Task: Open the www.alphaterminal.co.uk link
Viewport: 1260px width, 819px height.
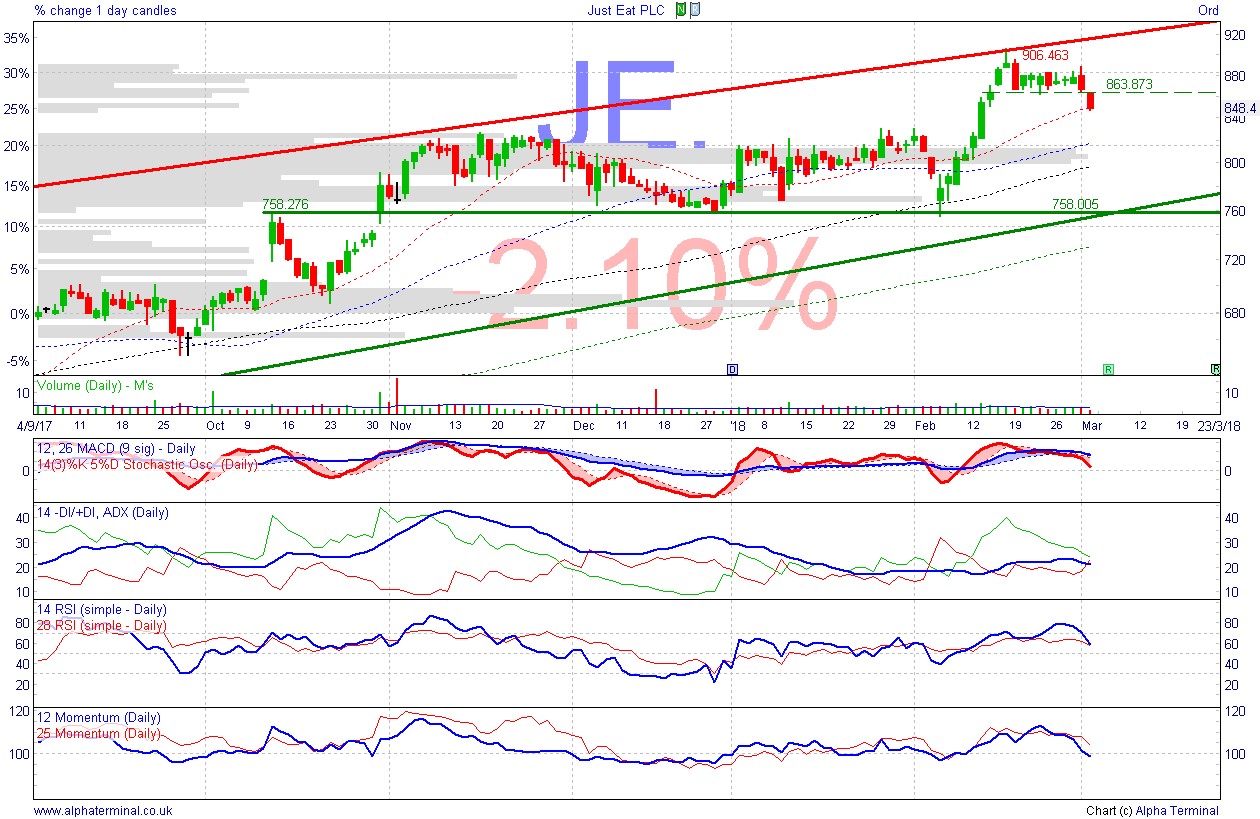Action: [103, 810]
